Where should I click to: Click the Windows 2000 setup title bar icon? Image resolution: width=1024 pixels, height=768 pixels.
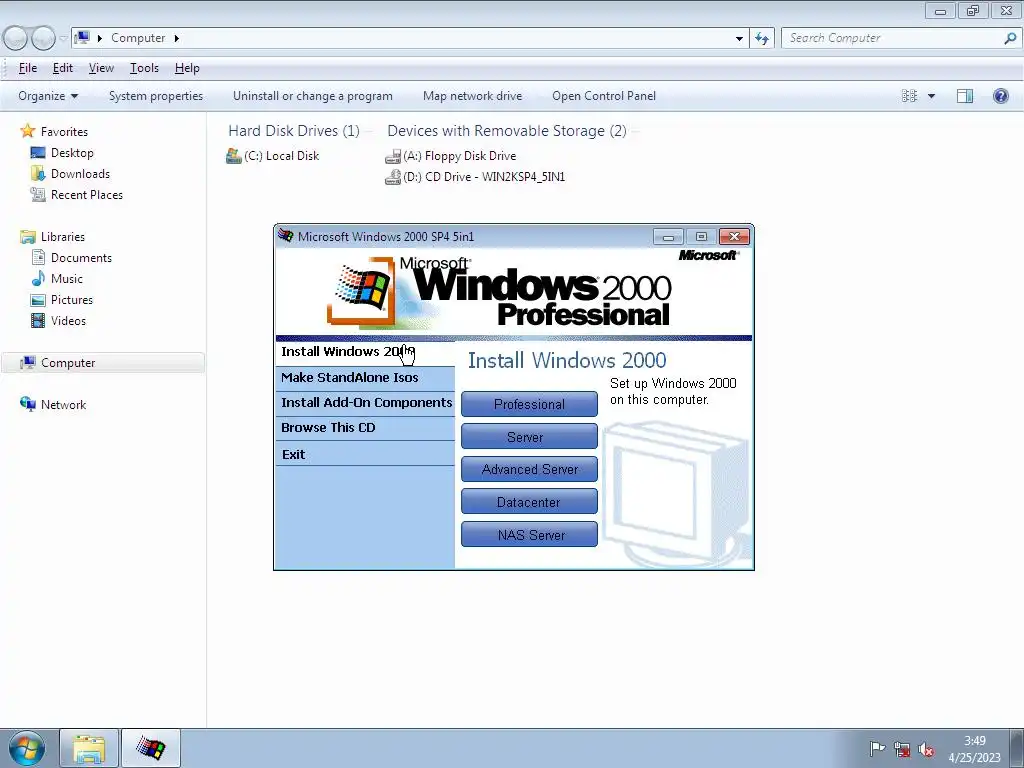coord(285,236)
